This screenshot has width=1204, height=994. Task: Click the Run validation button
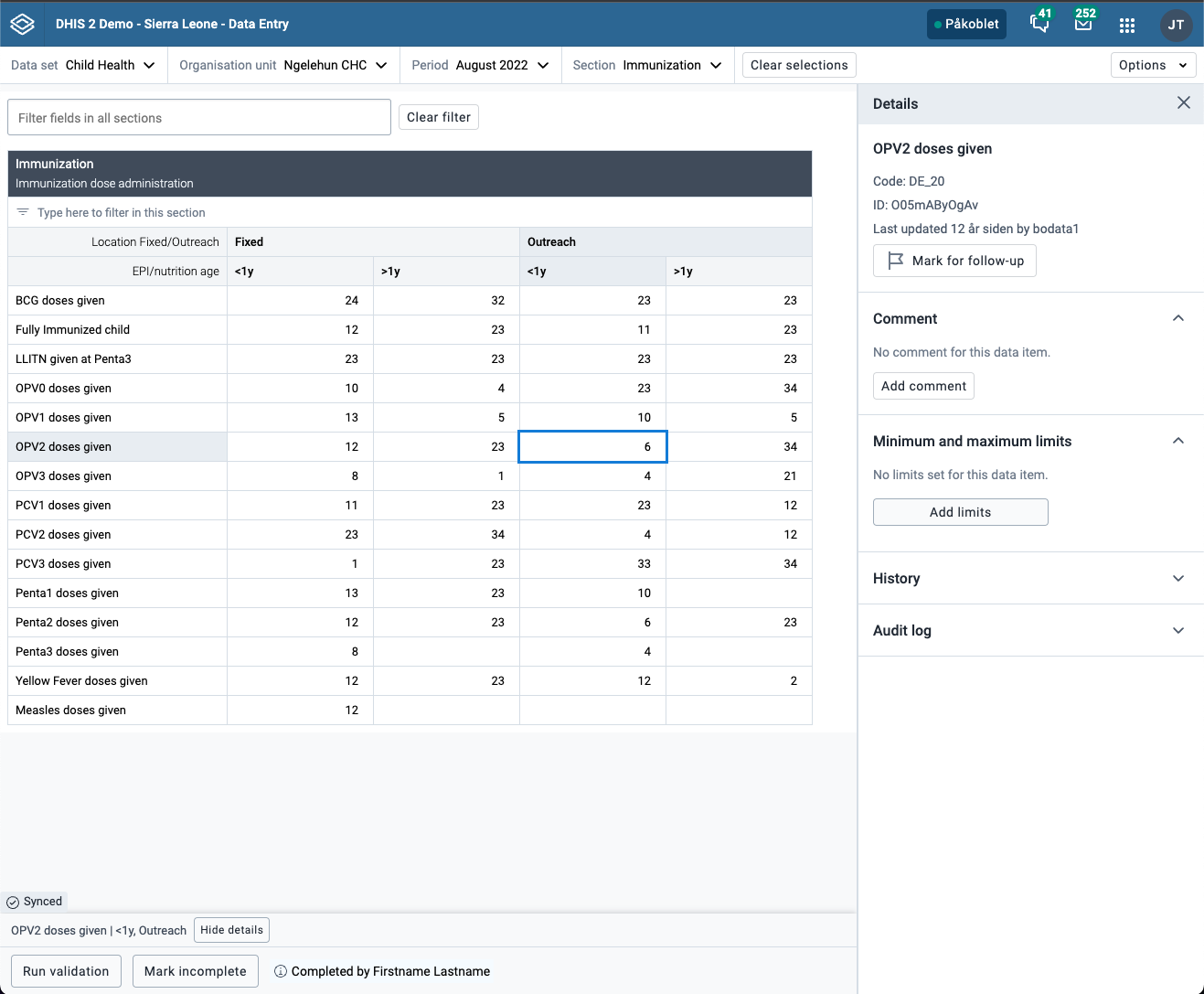pyautogui.click(x=66, y=971)
